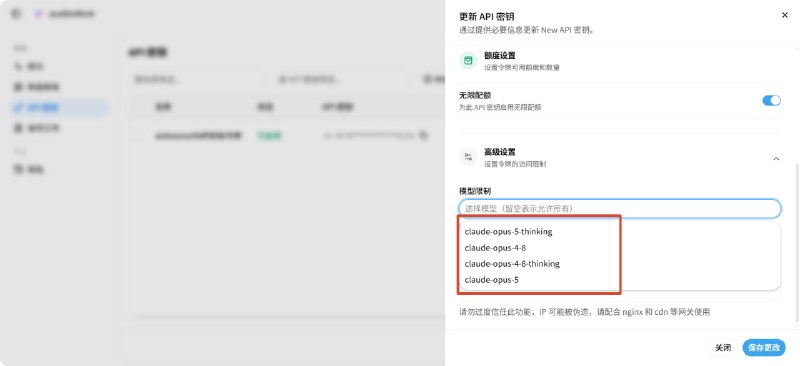Click the IP 可能被伪造 warning text
This screenshot has width=800, height=366.
click(x=584, y=312)
